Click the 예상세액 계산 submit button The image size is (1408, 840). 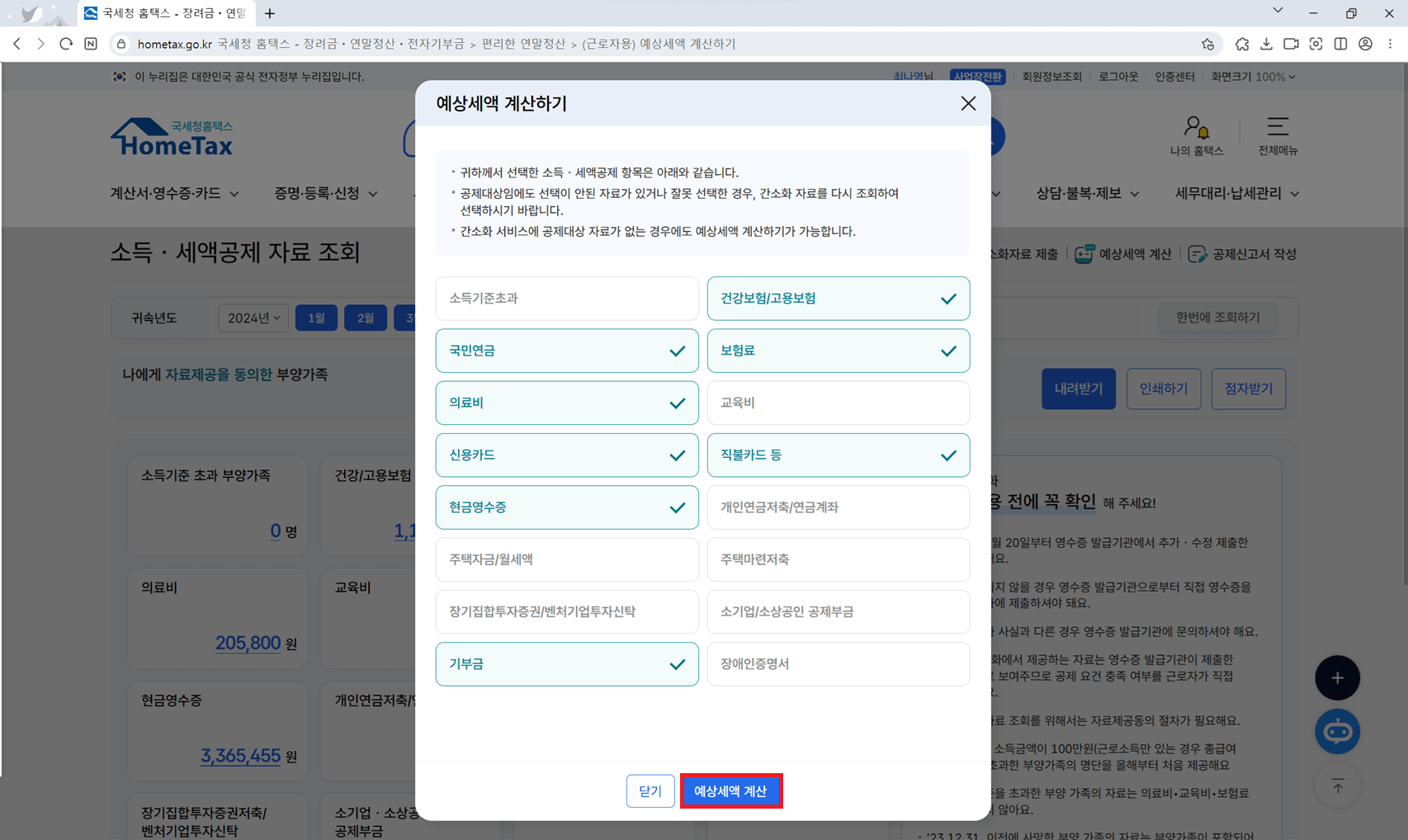(x=731, y=790)
